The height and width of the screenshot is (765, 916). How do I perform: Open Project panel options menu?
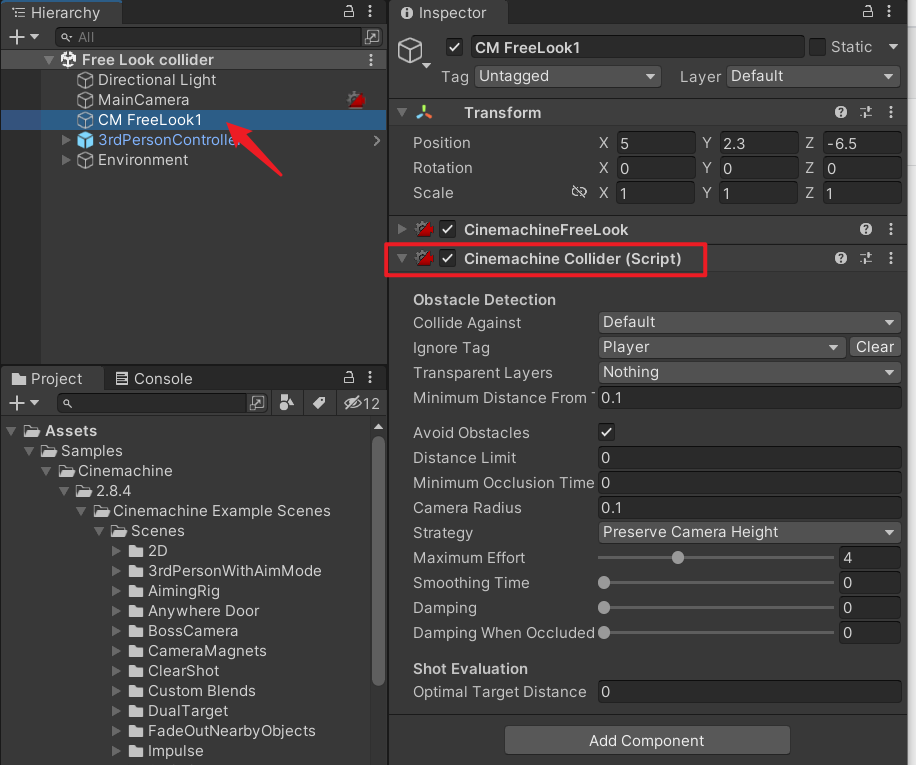point(370,377)
